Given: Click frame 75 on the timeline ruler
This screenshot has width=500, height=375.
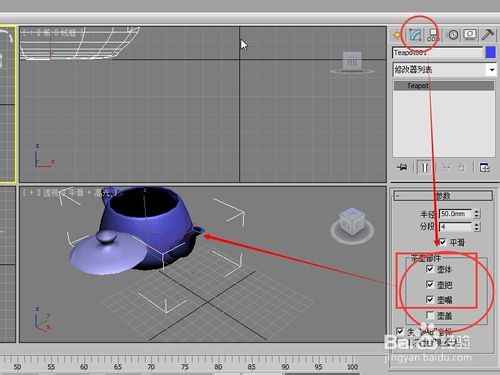Looking at the screenshot, I should point(185,367).
